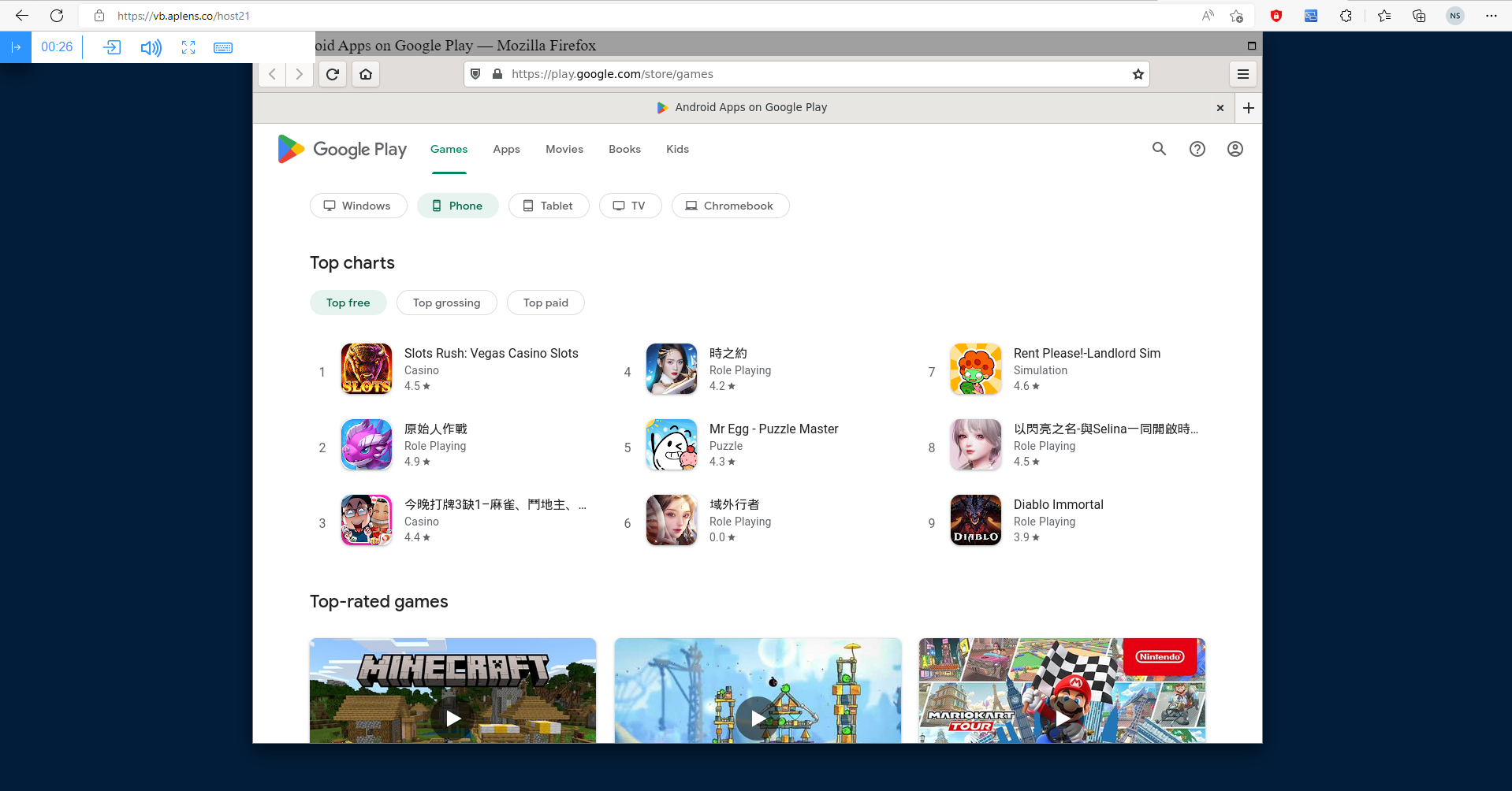1512x791 pixels.
Task: Play the Minecraft video thumbnail
Action: click(x=453, y=718)
